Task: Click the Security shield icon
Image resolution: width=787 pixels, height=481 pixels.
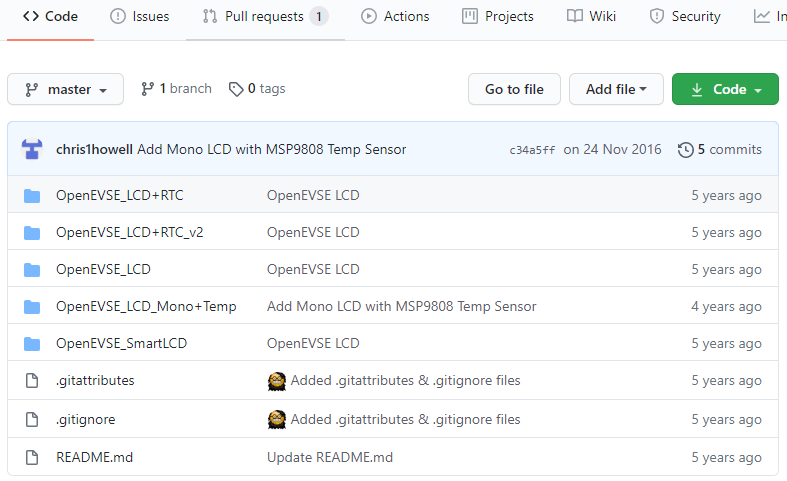Action: tap(657, 17)
